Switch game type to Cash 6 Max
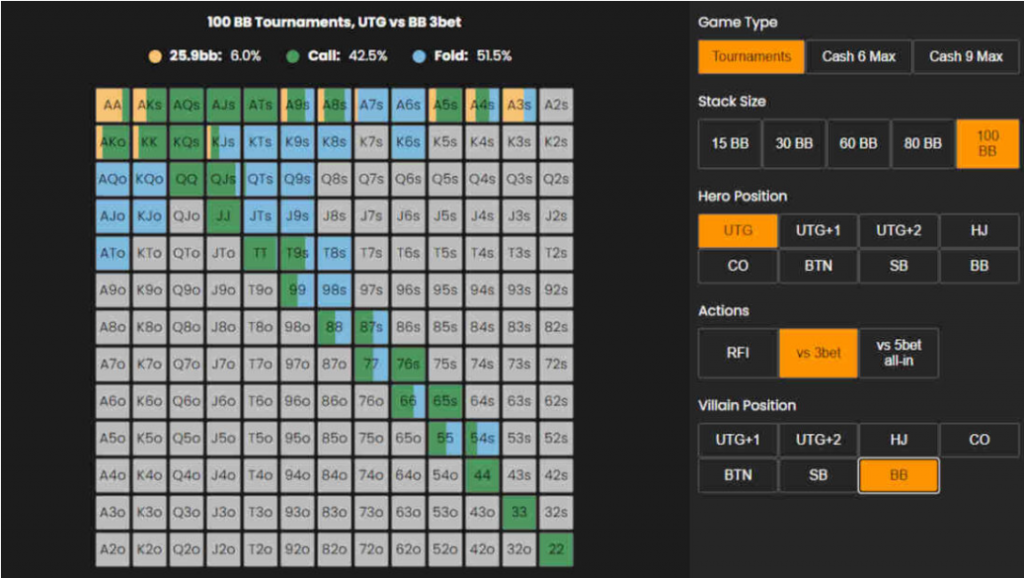1024x578 pixels. [x=858, y=57]
